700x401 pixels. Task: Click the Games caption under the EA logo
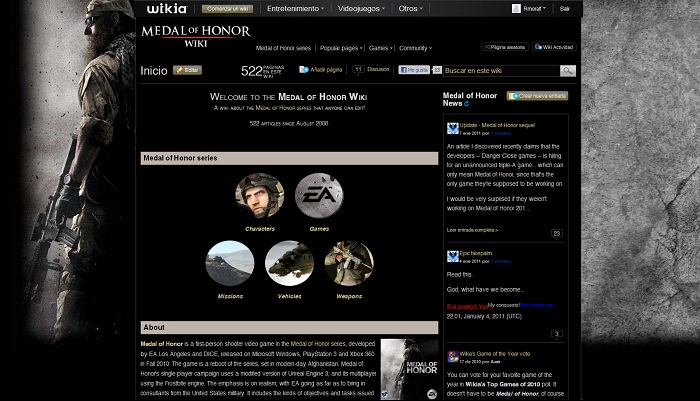pyautogui.click(x=319, y=229)
